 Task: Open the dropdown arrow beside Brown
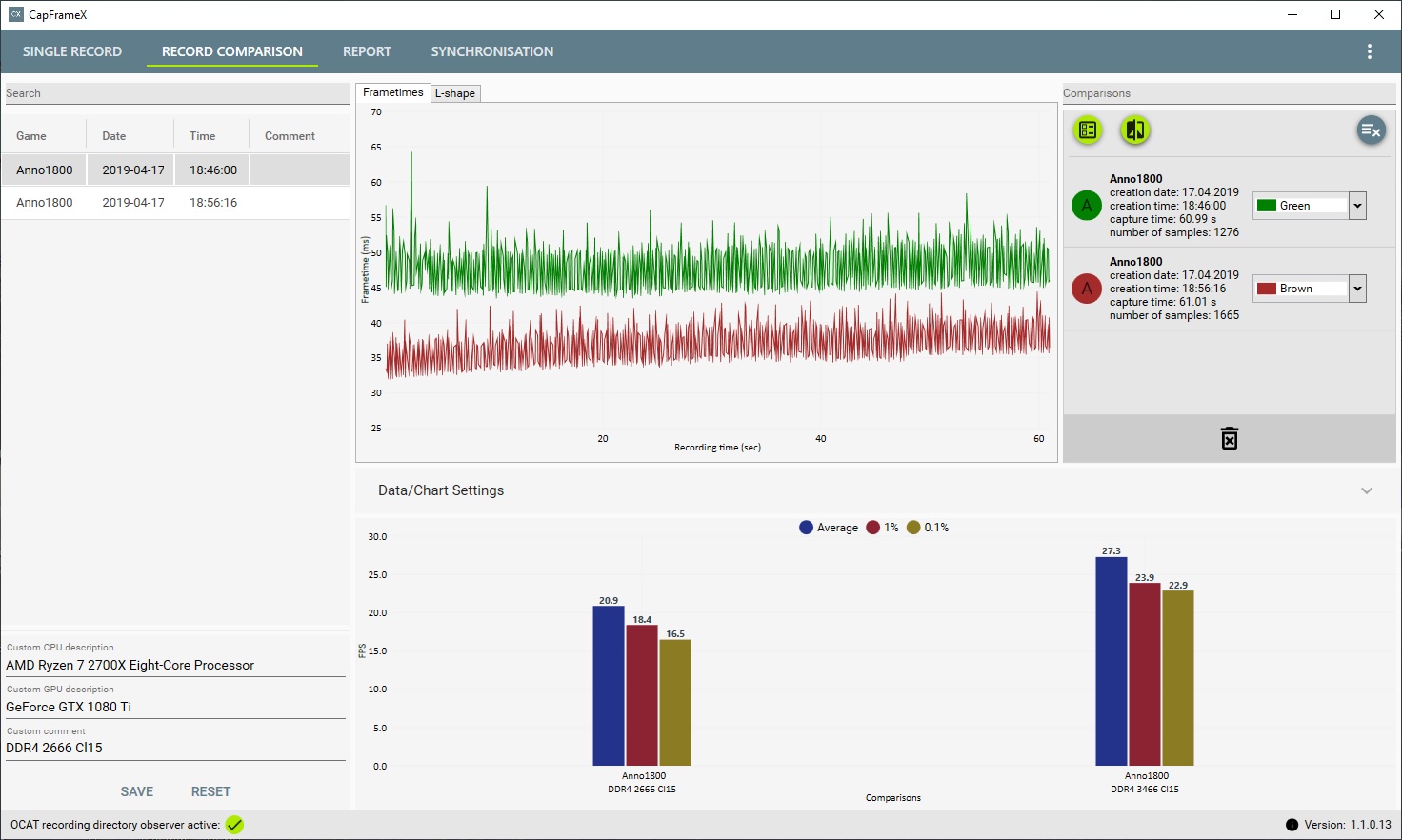point(1357,289)
